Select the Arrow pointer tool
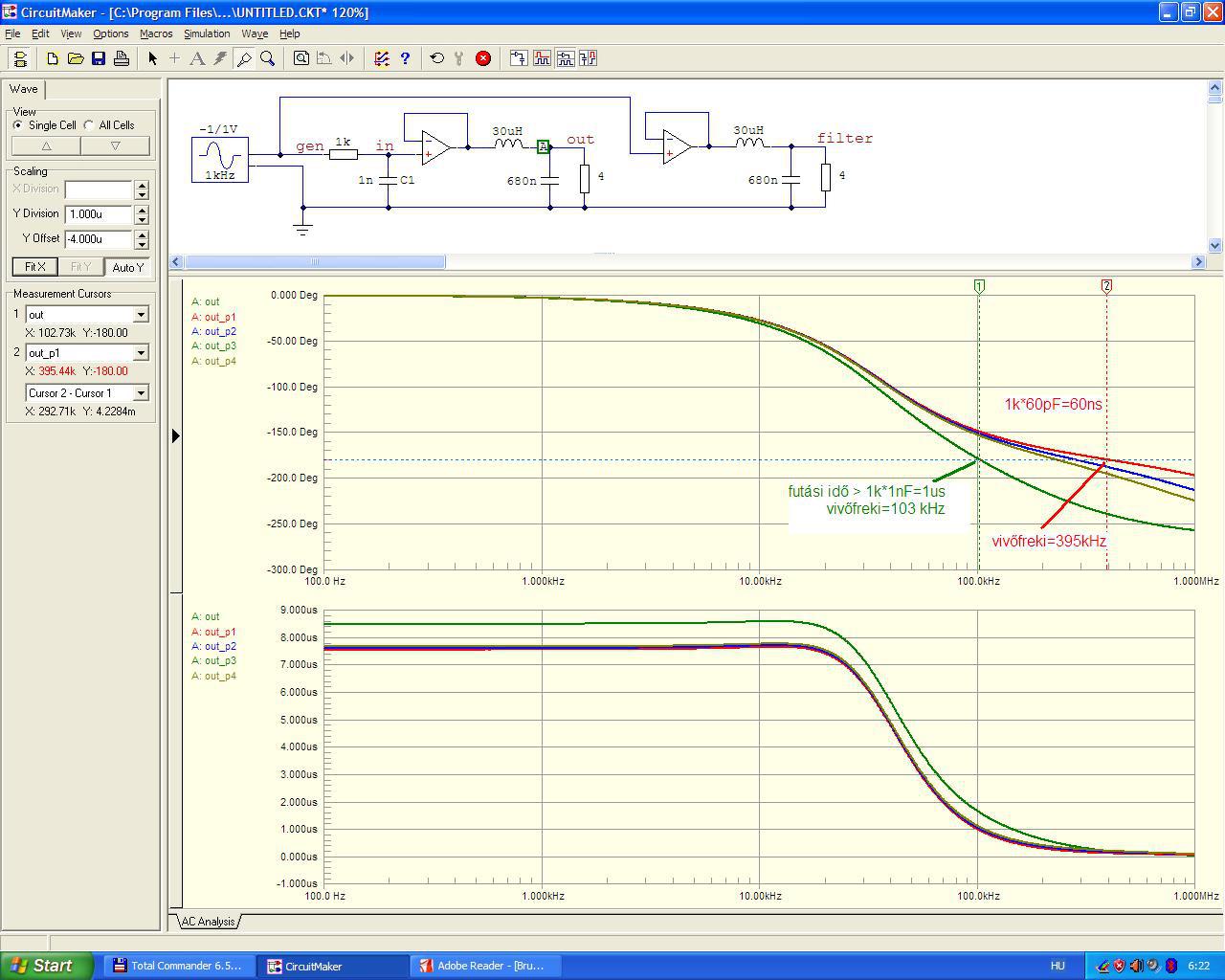This screenshot has width=1225, height=980. [152, 58]
